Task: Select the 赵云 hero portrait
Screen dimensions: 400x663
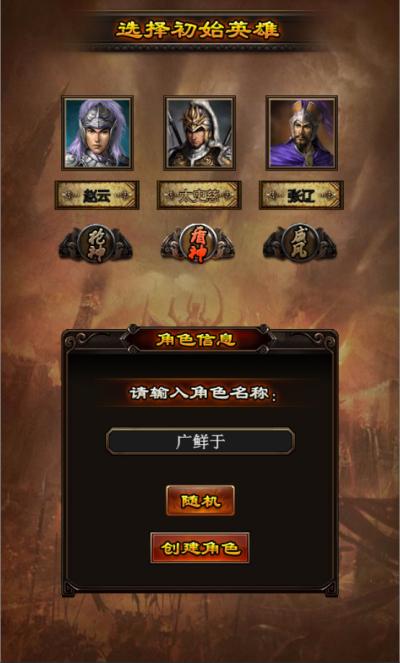Action: 97,133
